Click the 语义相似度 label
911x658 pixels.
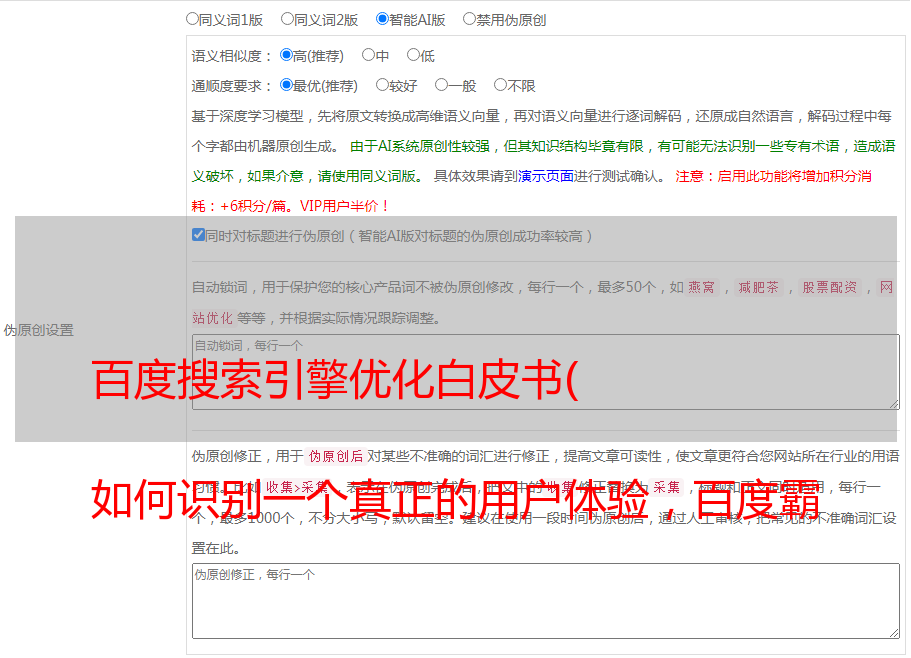tap(232, 56)
